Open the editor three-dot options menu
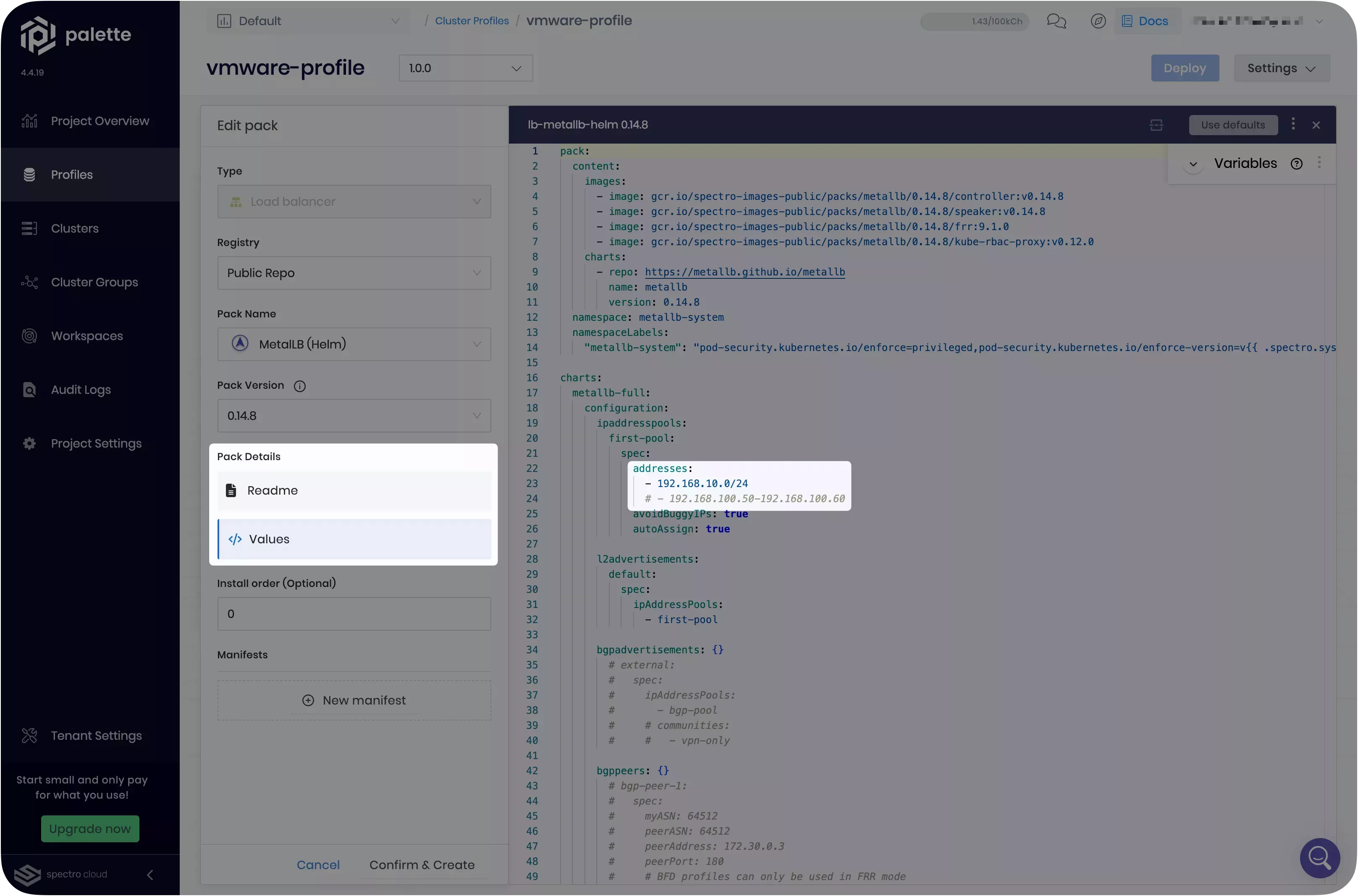 [1293, 125]
